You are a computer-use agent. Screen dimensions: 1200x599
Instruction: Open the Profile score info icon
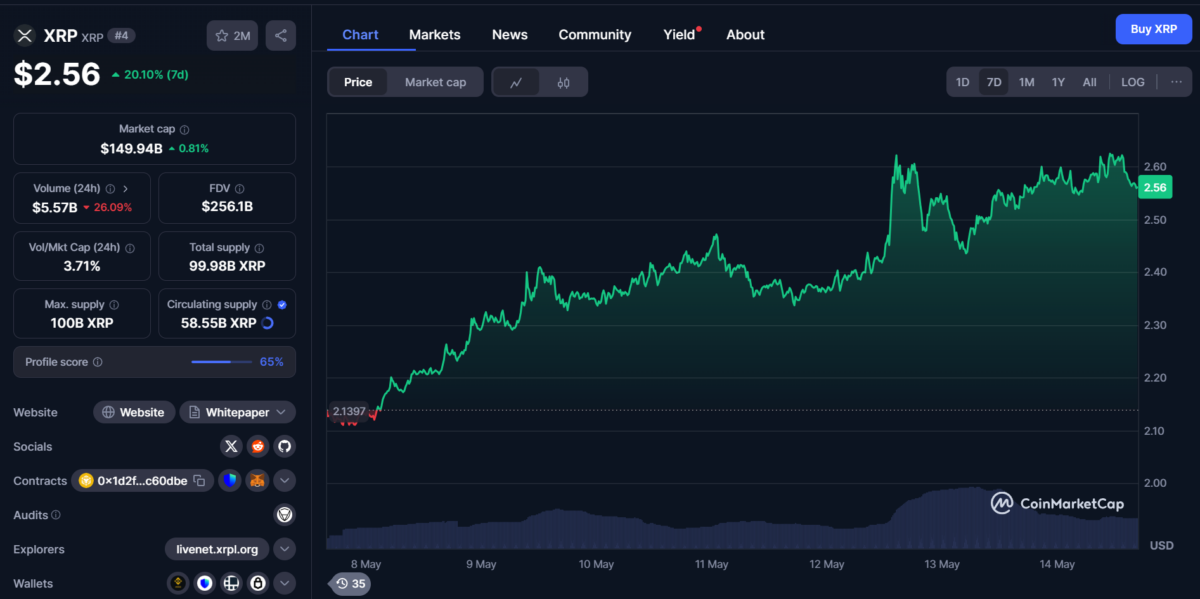point(97,362)
